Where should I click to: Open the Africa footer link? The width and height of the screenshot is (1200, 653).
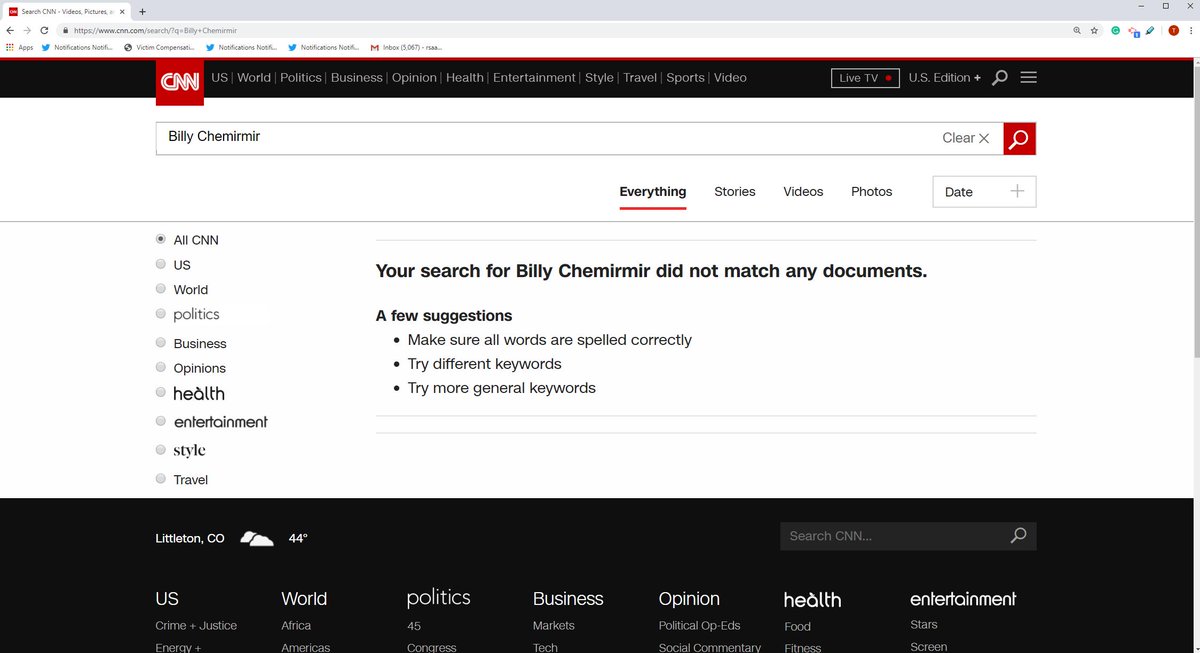tap(296, 626)
